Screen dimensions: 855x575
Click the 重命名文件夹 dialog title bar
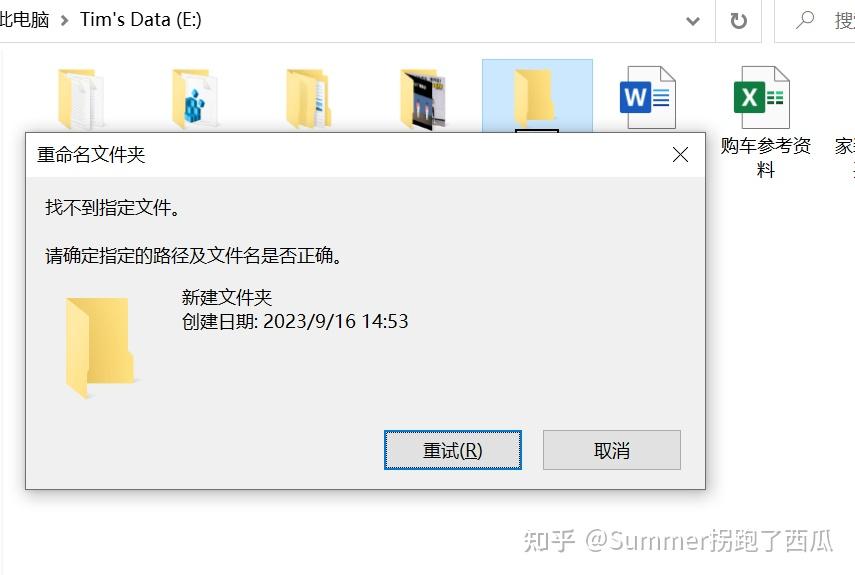(349, 155)
